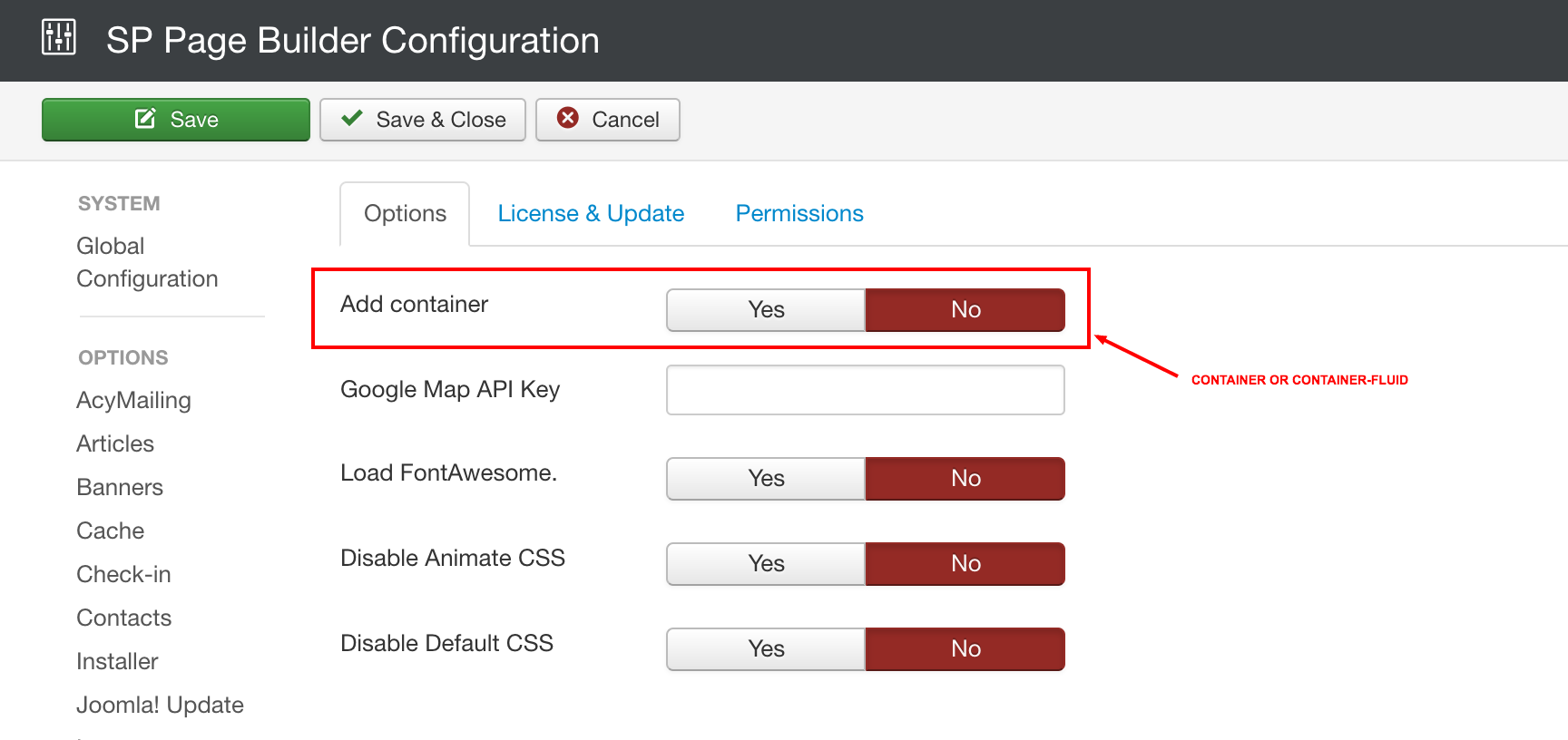Open the Cache options link

(x=111, y=531)
